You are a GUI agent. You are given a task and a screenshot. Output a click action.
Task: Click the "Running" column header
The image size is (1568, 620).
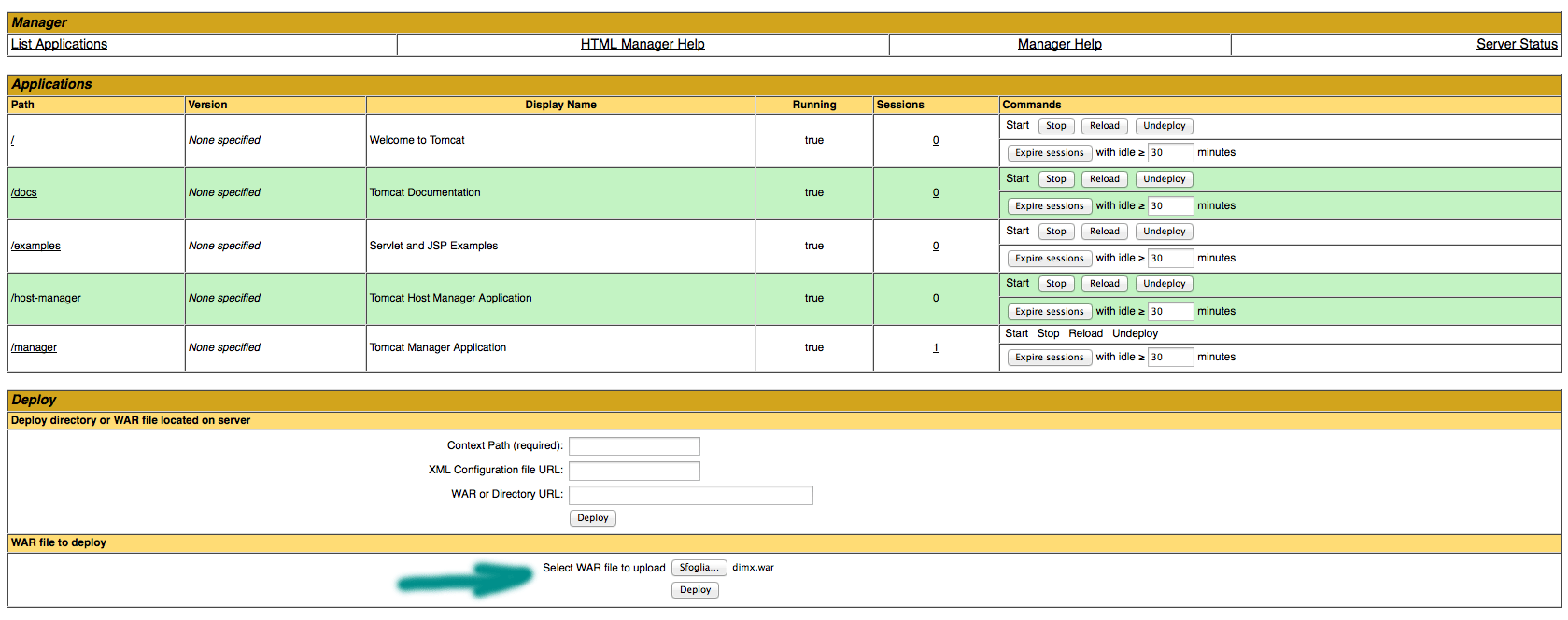coord(814,105)
